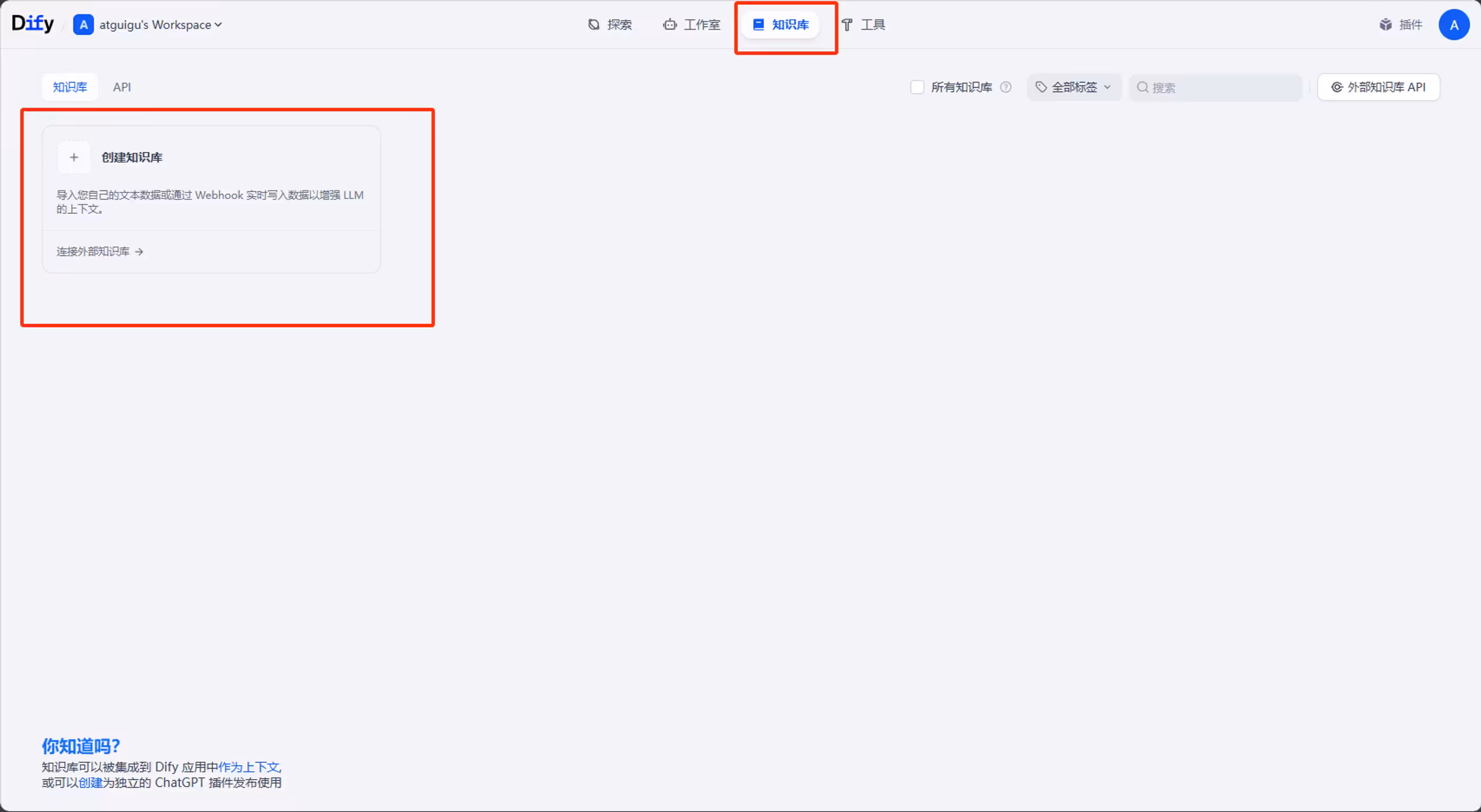Go to 探索 (Explore) in top nav
This screenshot has width=1481, height=812.
(x=610, y=24)
